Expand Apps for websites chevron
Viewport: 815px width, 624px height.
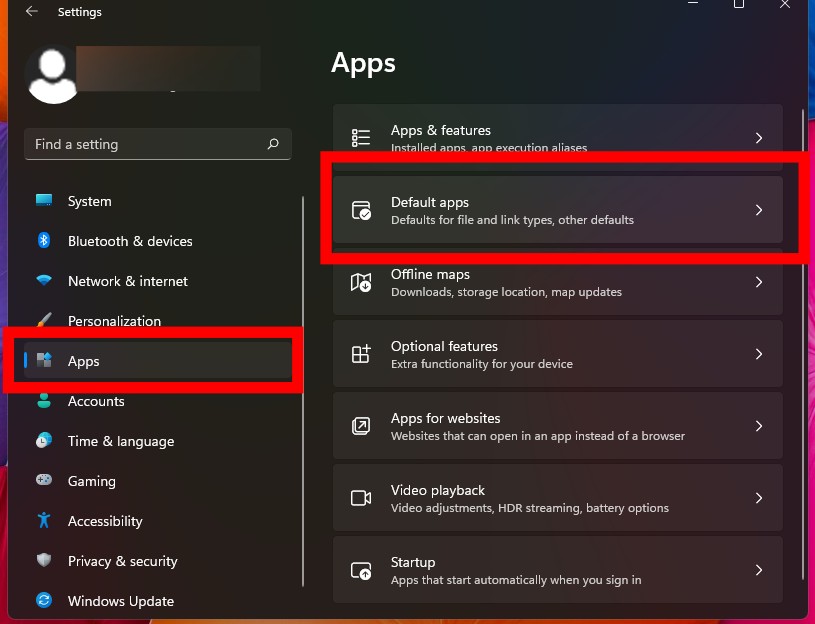[x=759, y=426]
